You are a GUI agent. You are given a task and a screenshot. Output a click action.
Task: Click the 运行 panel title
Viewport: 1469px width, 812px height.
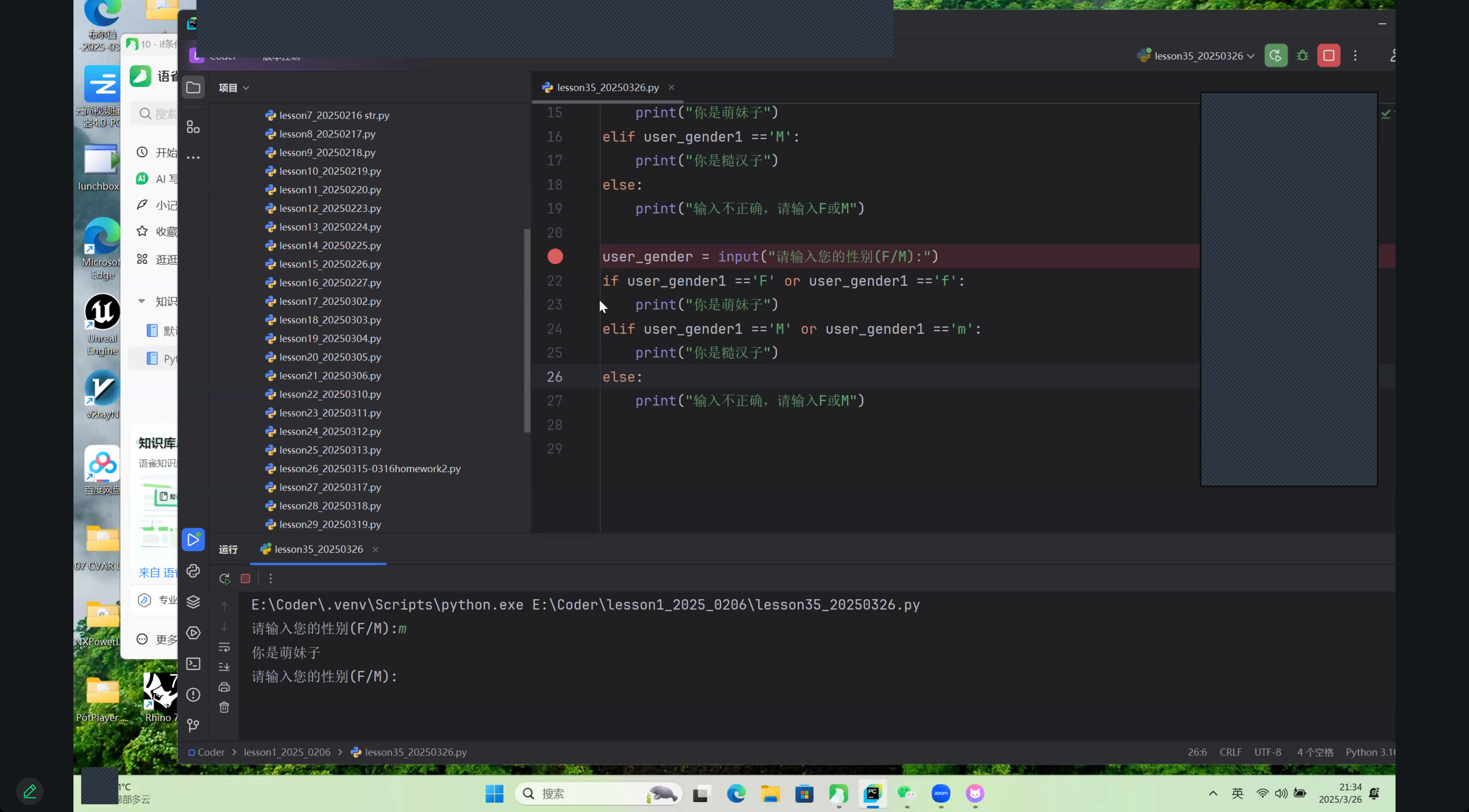(x=228, y=550)
